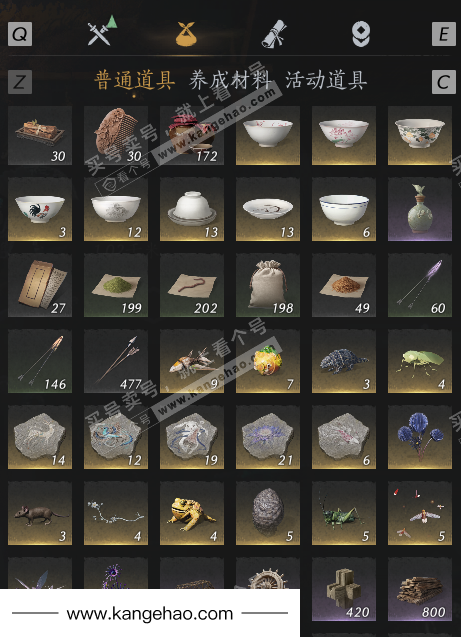Select the 普通道具 tab
Screen dimensions: 461x637
tap(135, 80)
